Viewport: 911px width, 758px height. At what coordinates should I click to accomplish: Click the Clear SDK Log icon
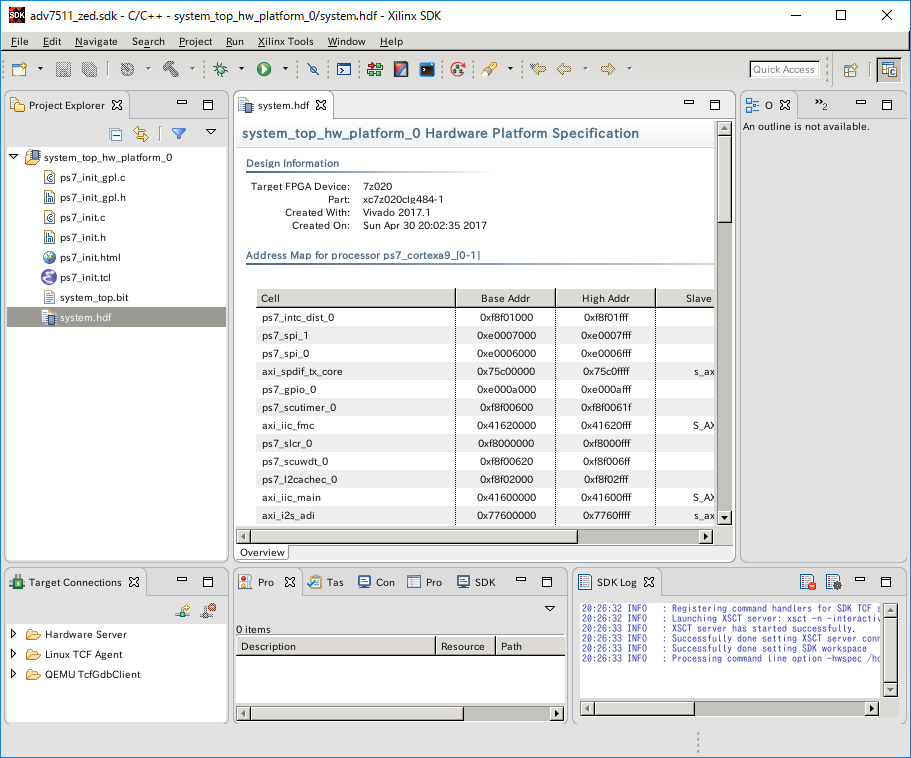pos(808,582)
